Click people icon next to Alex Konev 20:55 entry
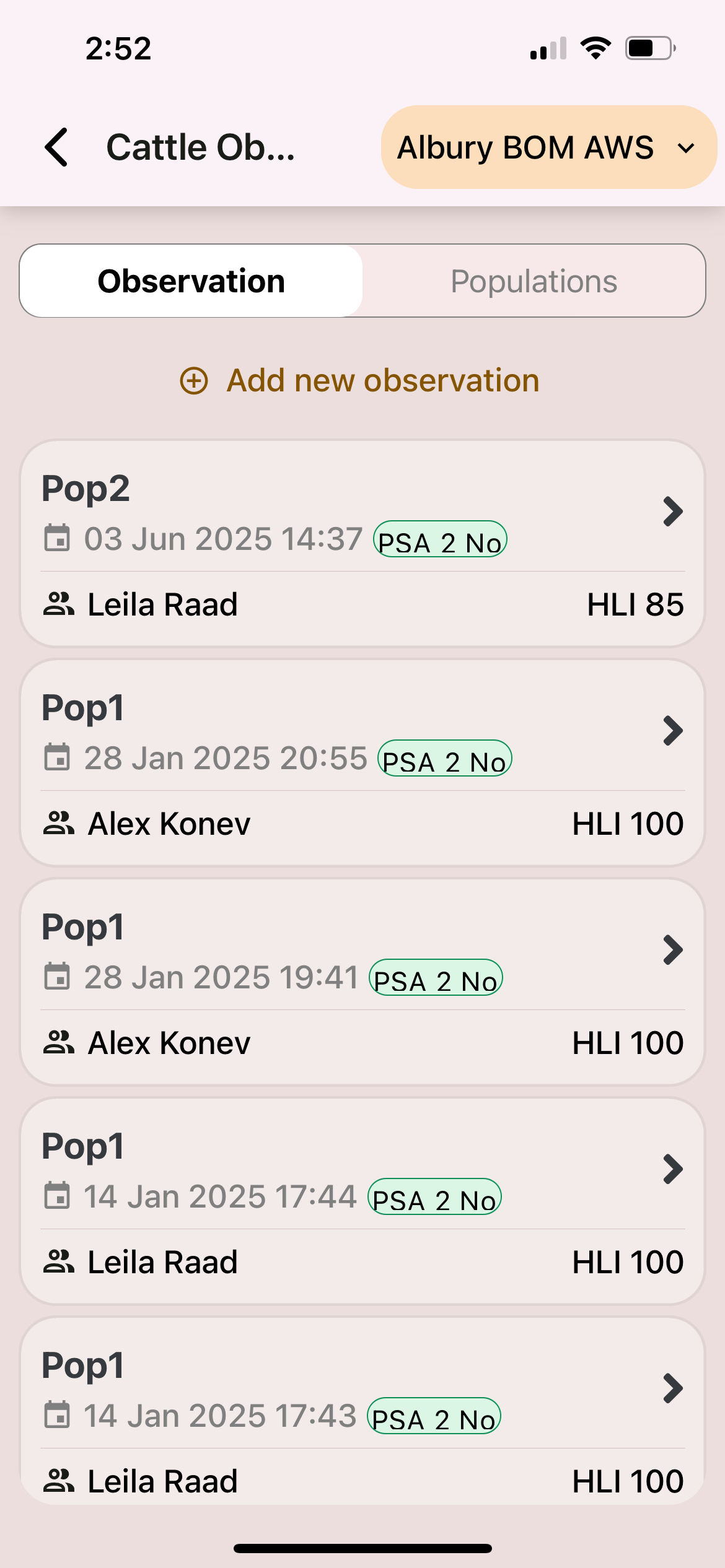The width and height of the screenshot is (725, 1568). (59, 823)
